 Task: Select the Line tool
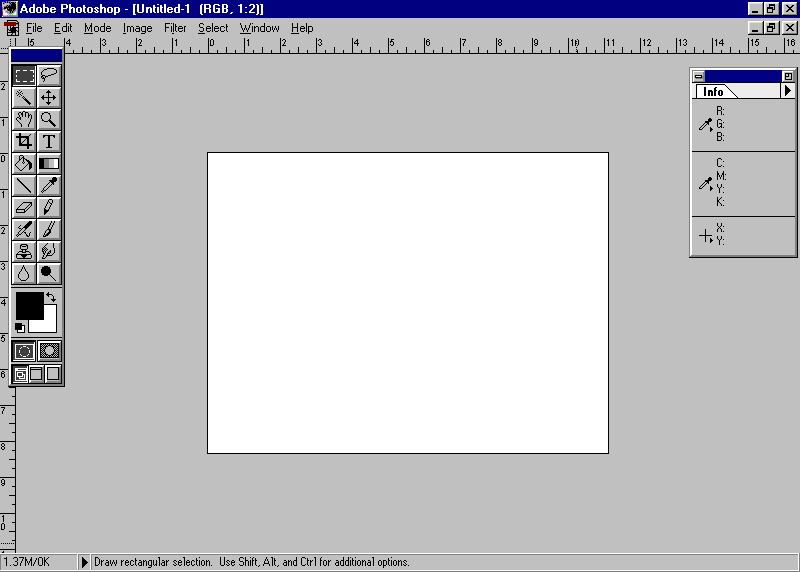(x=24, y=185)
